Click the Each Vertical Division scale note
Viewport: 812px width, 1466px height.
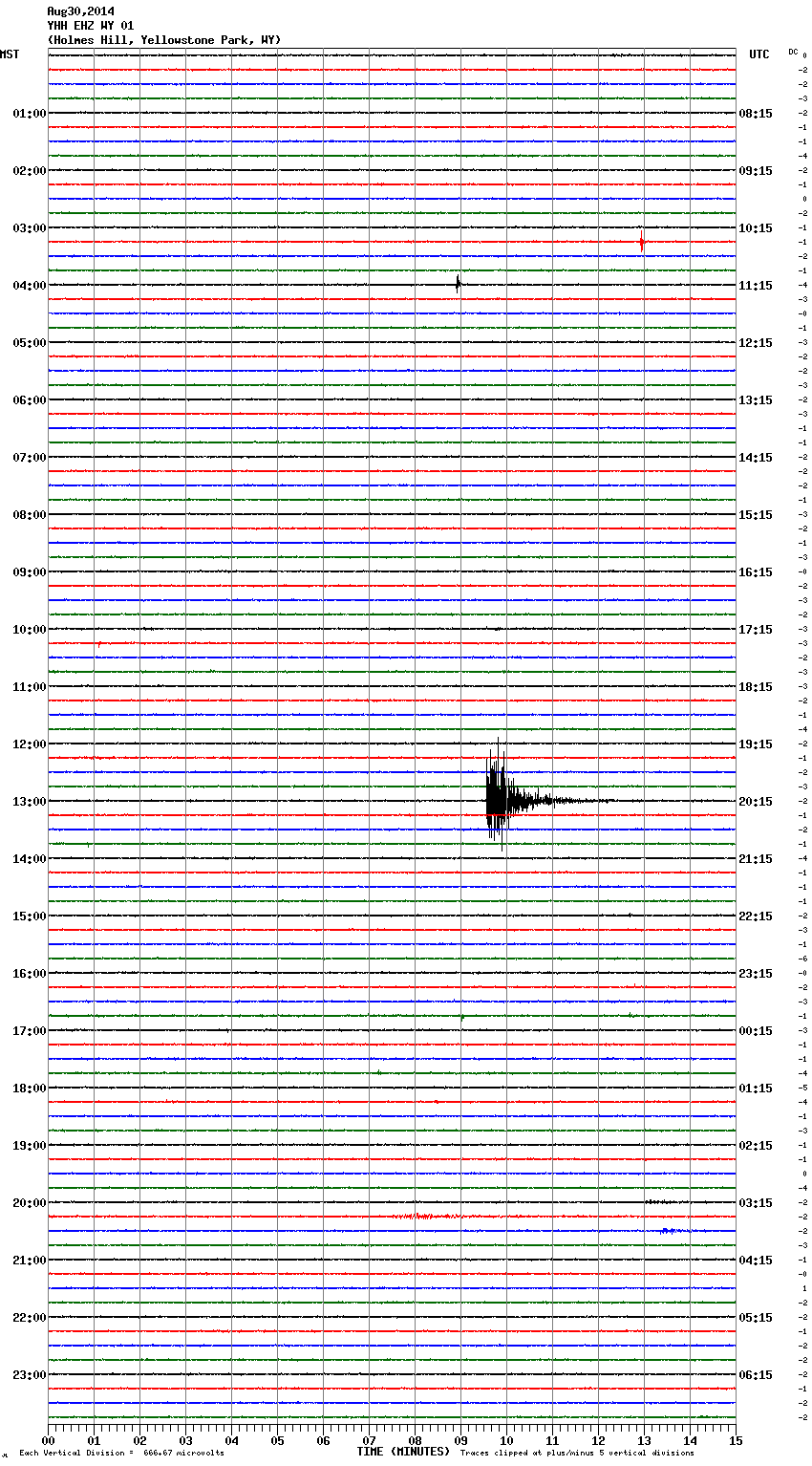pos(121,1453)
